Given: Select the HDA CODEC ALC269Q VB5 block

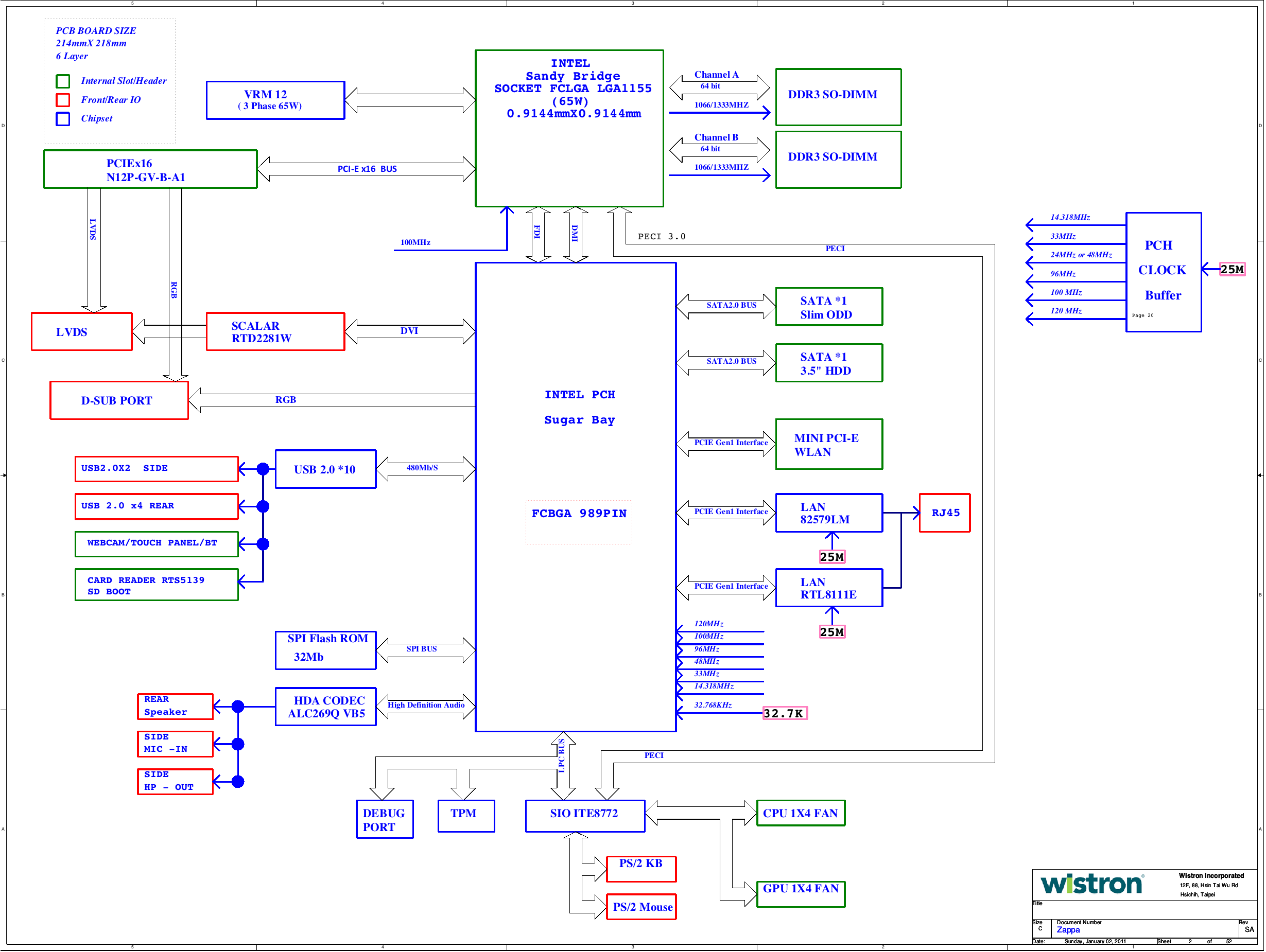Looking at the screenshot, I should [326, 707].
